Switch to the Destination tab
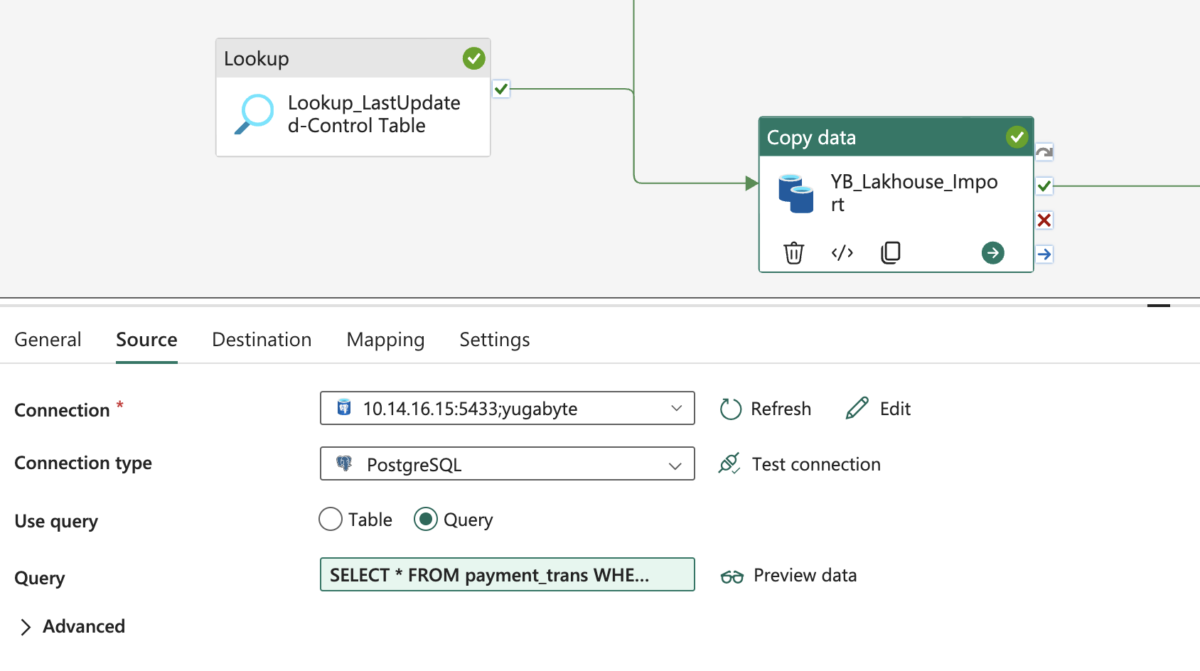1200x671 pixels. [x=261, y=339]
